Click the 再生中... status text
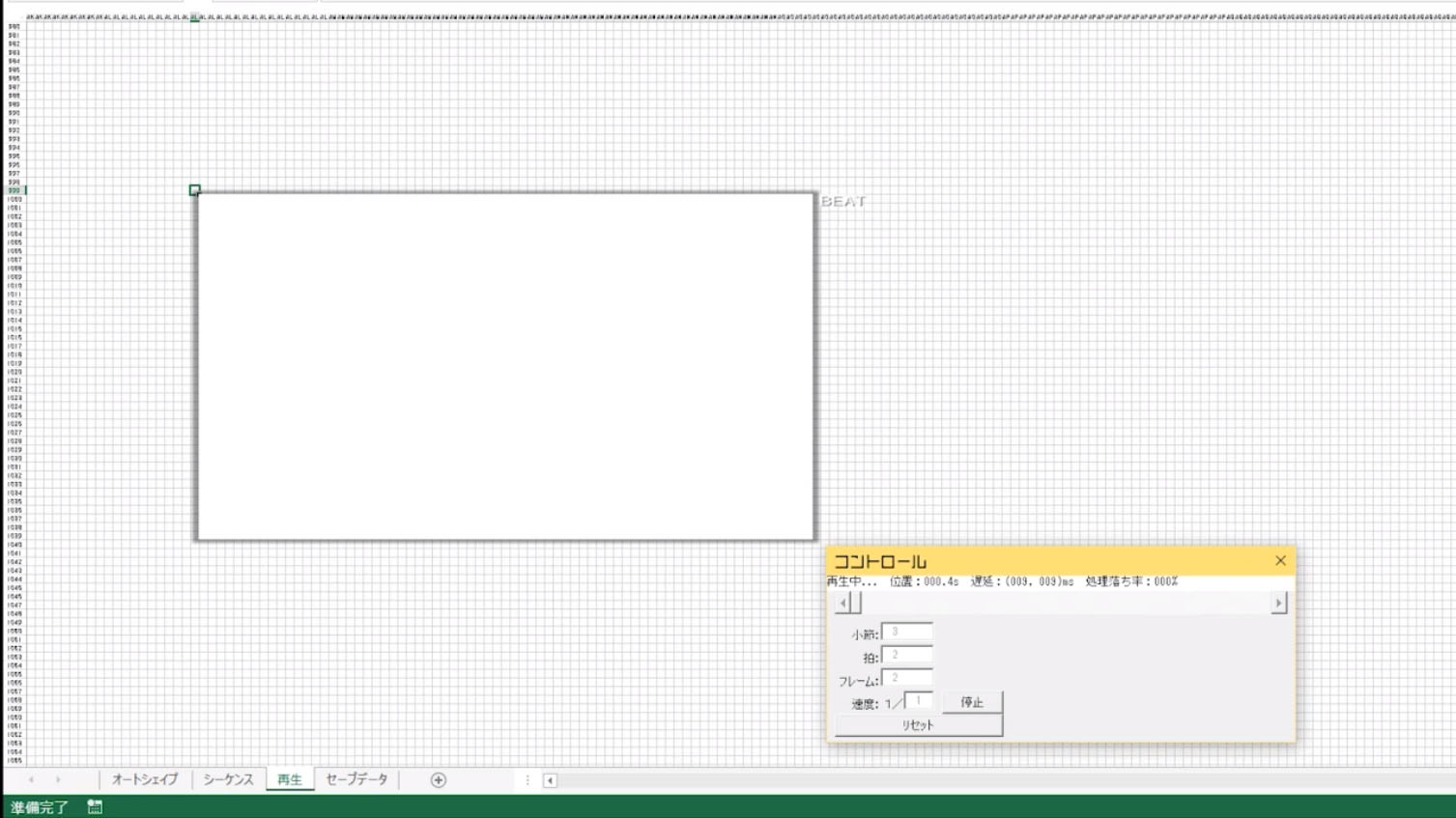Image resolution: width=1456 pixels, height=818 pixels. (x=851, y=581)
